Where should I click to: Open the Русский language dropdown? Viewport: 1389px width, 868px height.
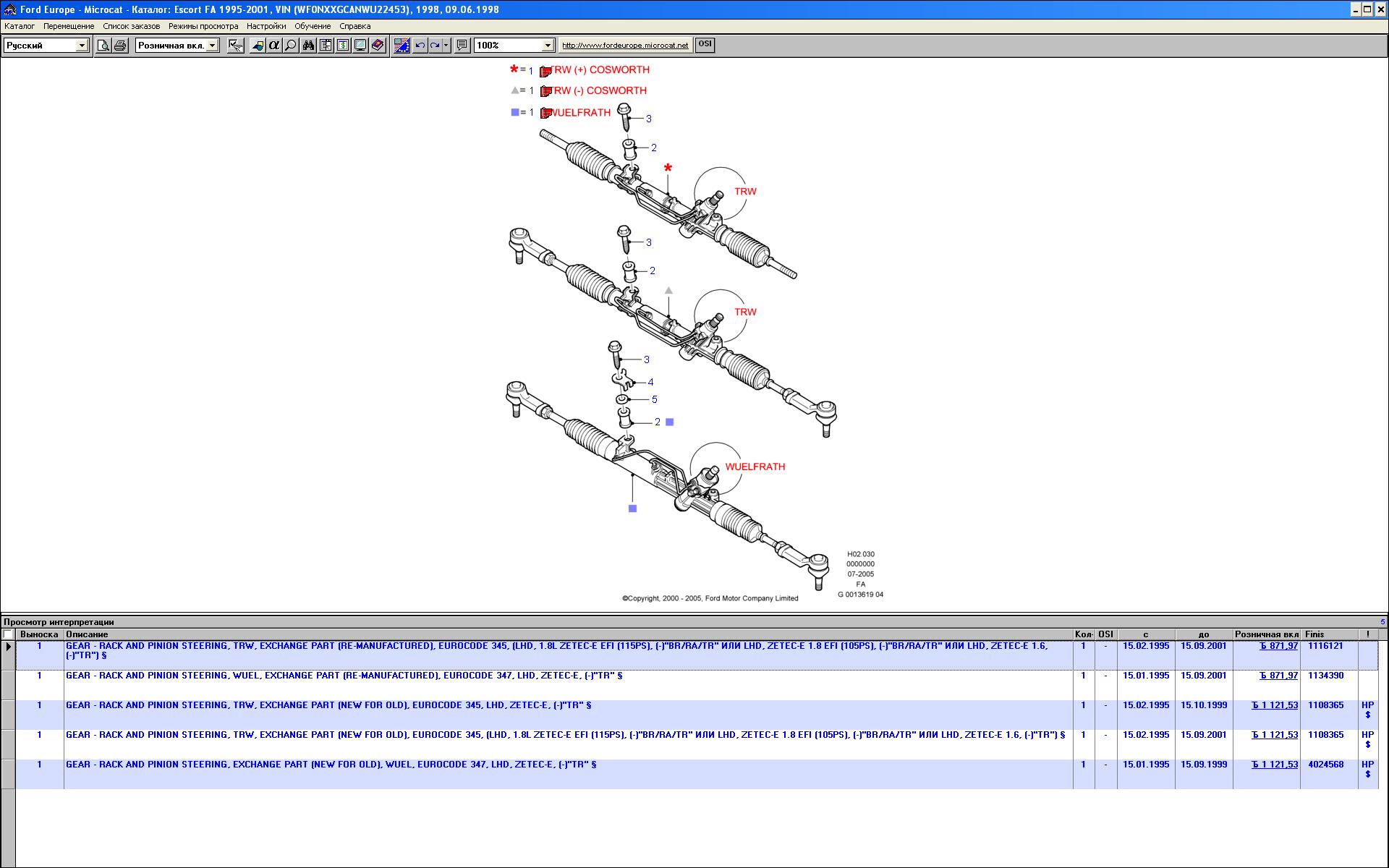tap(82, 46)
